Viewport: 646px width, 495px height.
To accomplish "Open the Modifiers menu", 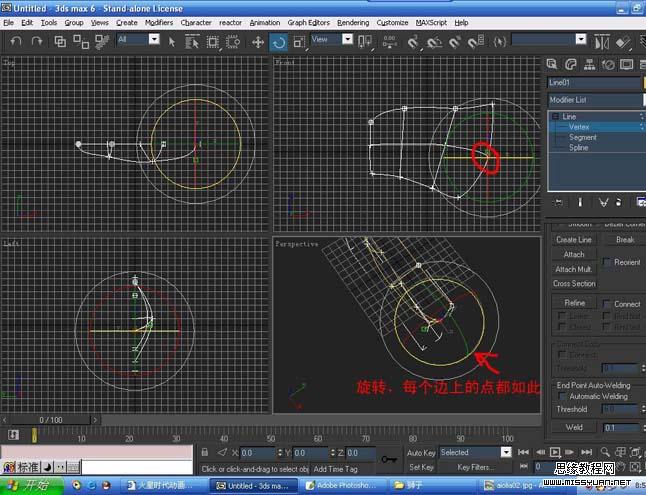I will point(159,23).
